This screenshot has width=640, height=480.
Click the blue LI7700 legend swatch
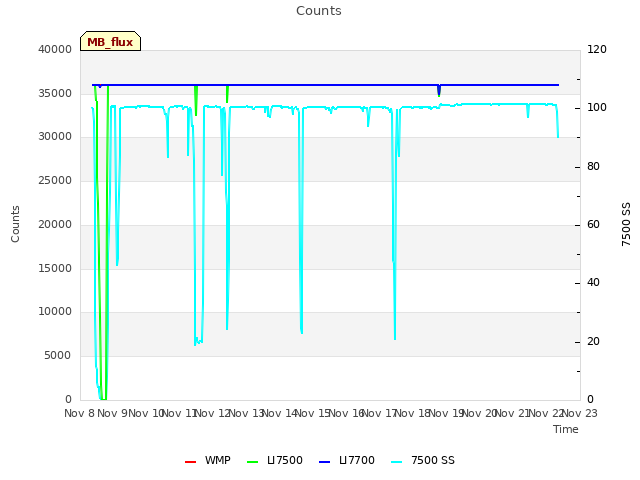324,462
